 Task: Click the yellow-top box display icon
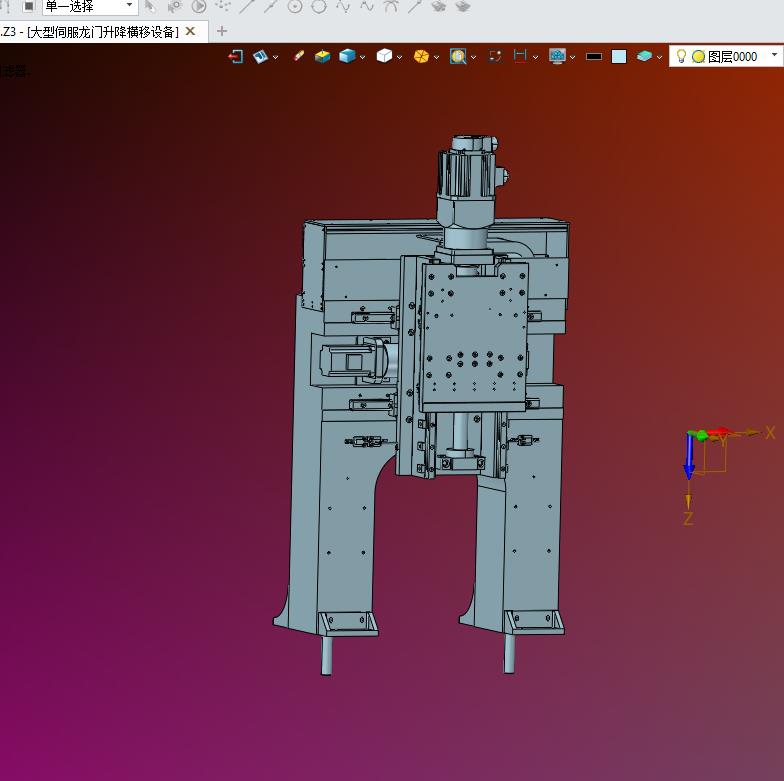[322, 56]
